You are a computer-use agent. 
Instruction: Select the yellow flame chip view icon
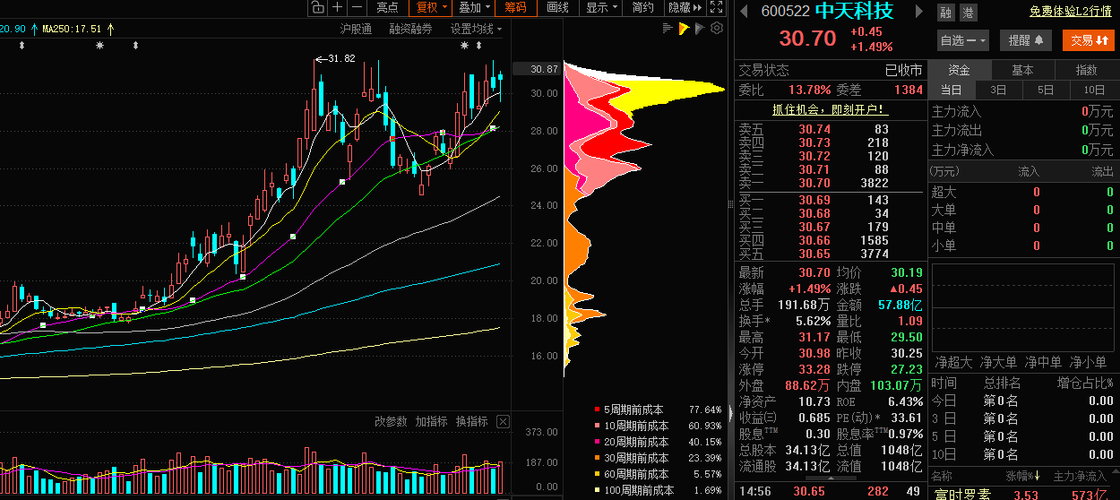[684, 29]
